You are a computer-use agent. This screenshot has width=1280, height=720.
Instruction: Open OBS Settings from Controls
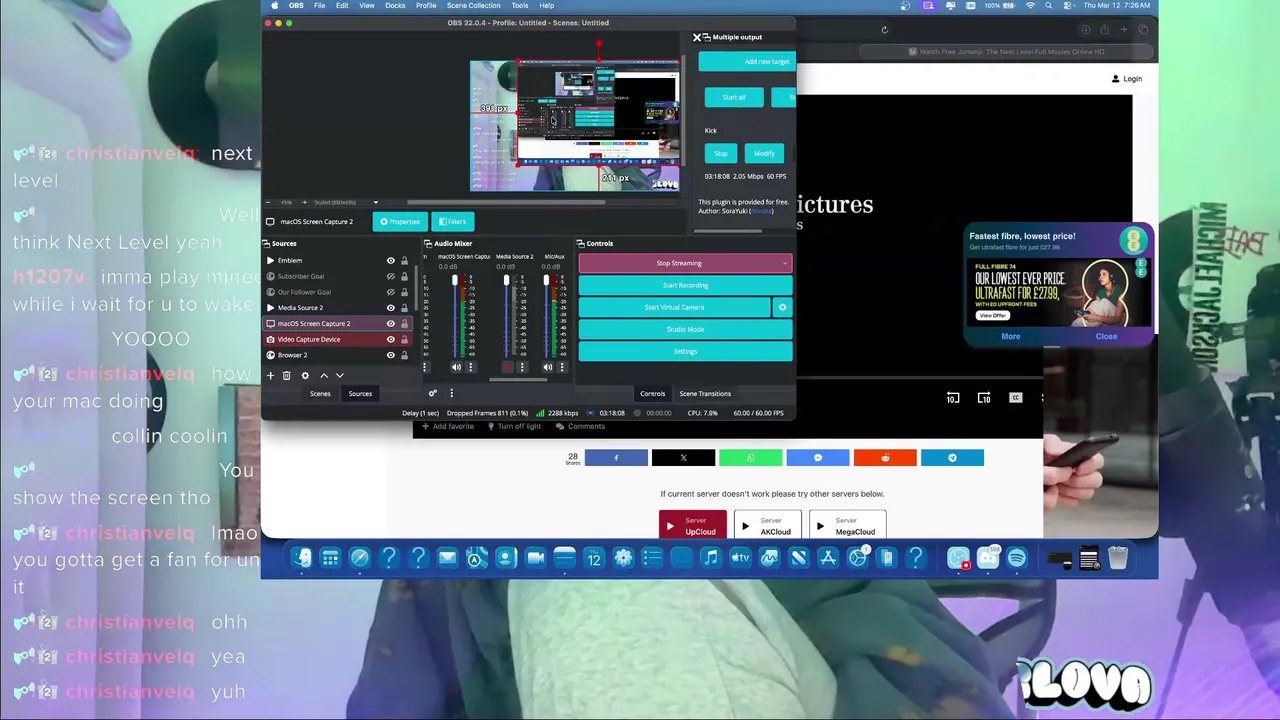coord(685,351)
